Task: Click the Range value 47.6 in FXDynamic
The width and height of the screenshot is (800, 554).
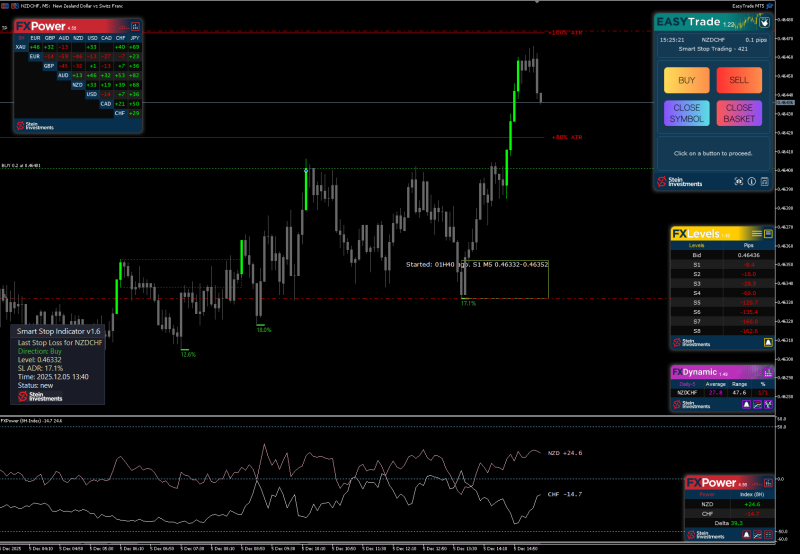Action: [x=739, y=393]
